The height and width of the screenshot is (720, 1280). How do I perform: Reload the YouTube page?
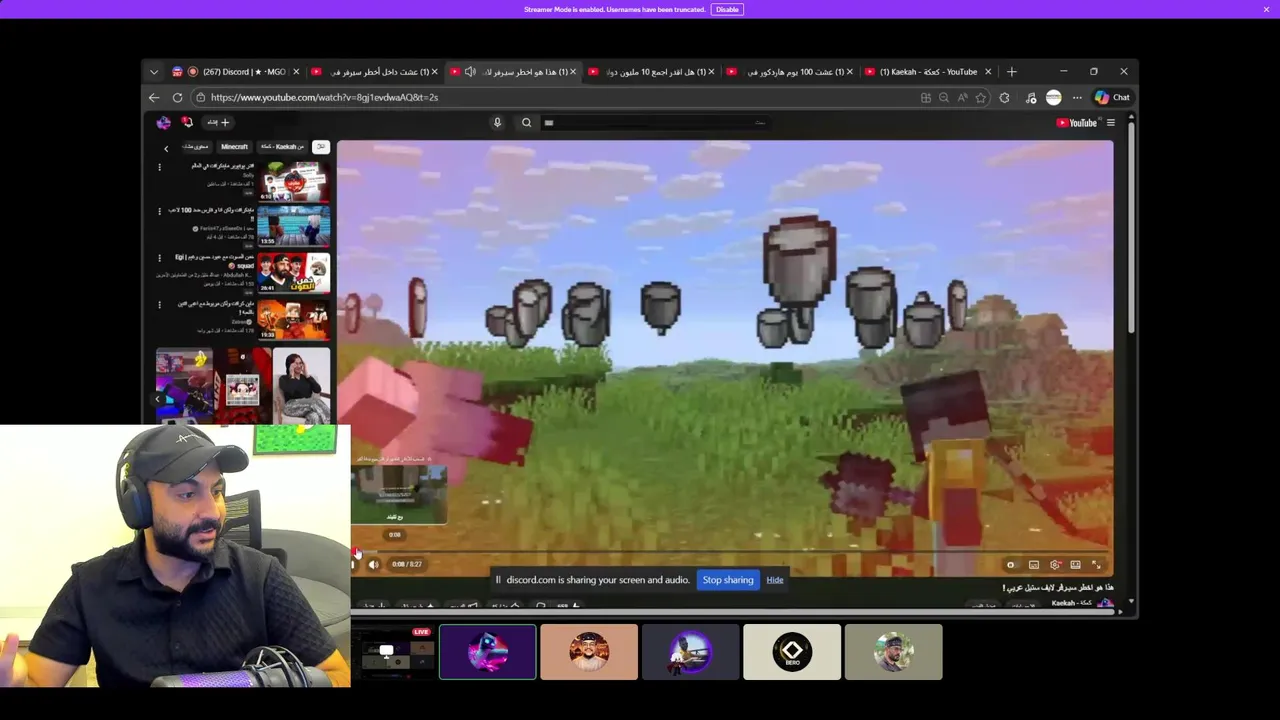tap(177, 97)
